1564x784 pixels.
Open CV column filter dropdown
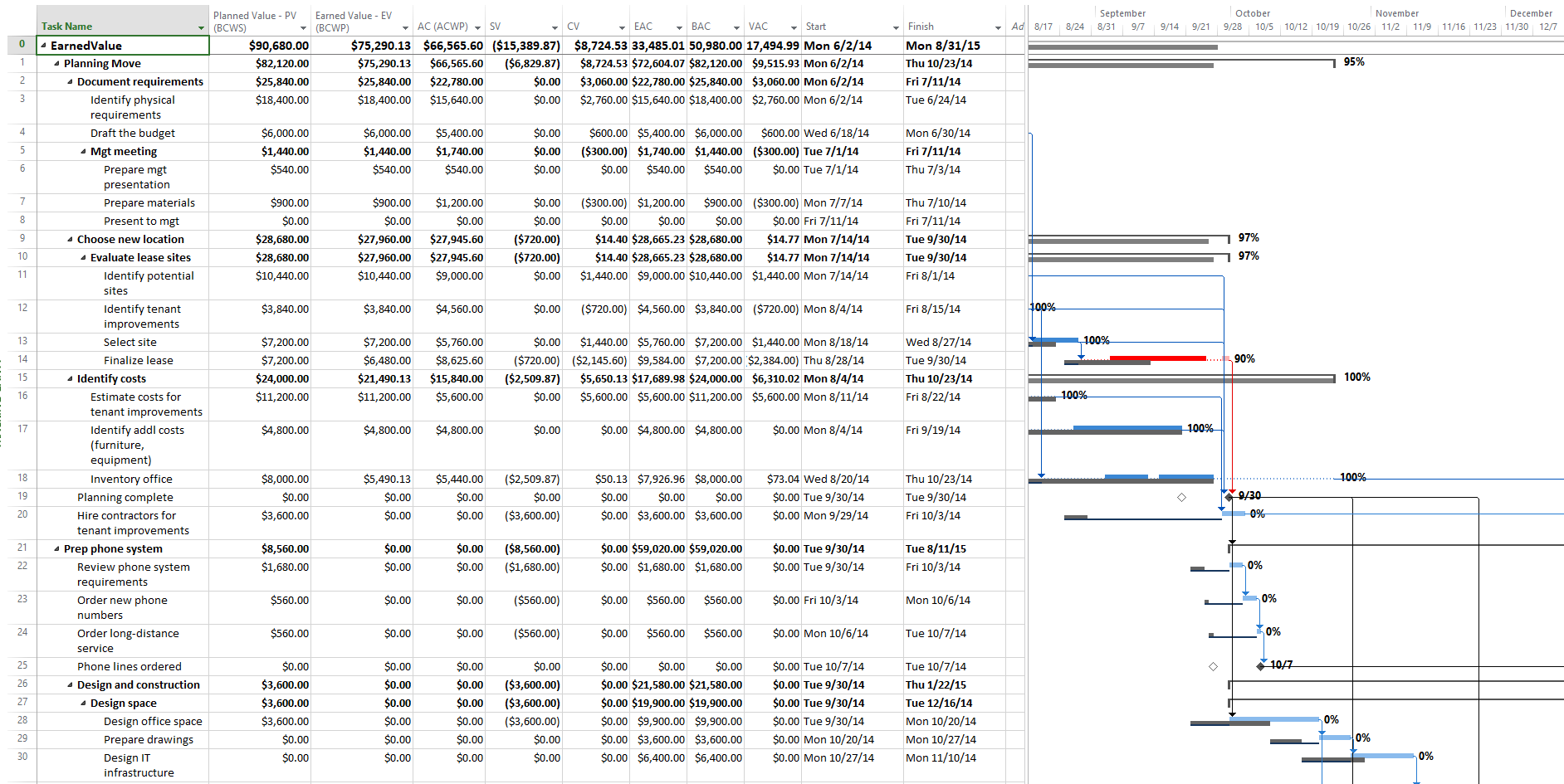[x=622, y=28]
